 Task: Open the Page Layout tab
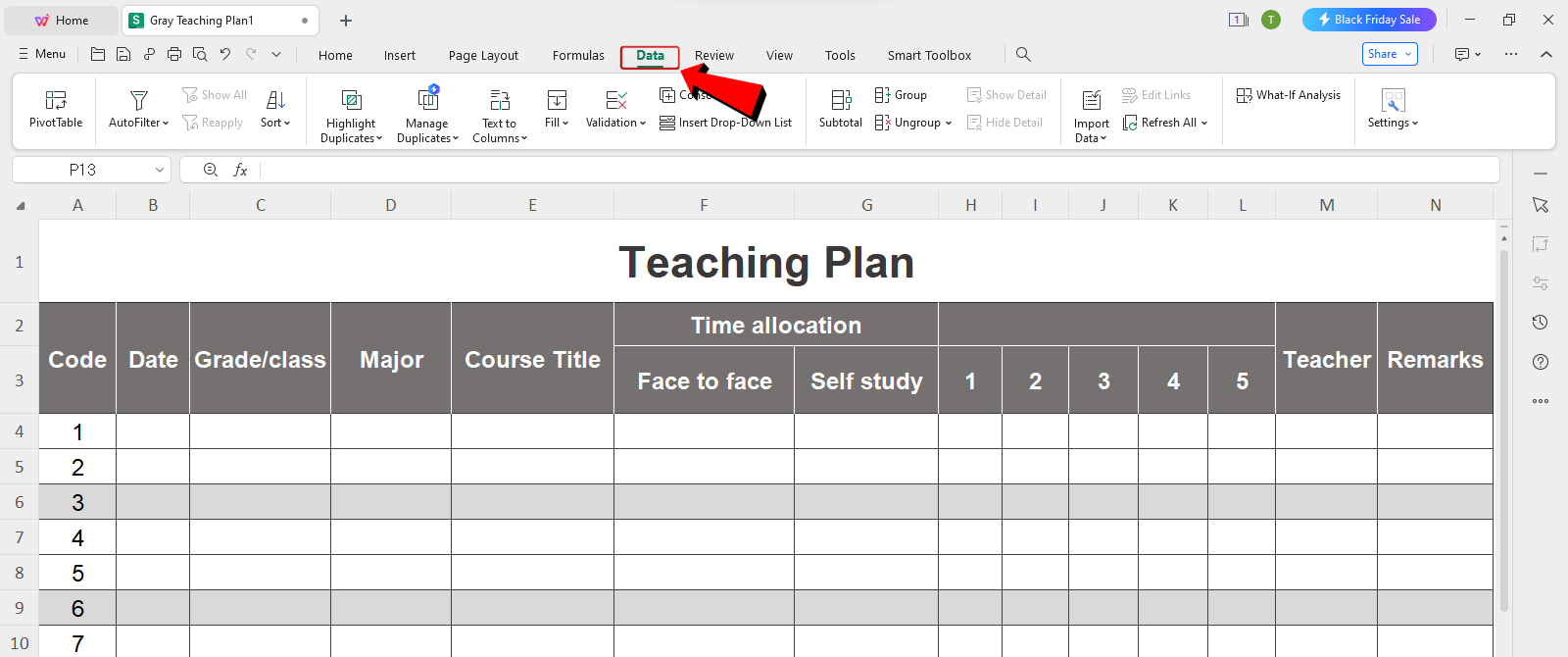(483, 55)
